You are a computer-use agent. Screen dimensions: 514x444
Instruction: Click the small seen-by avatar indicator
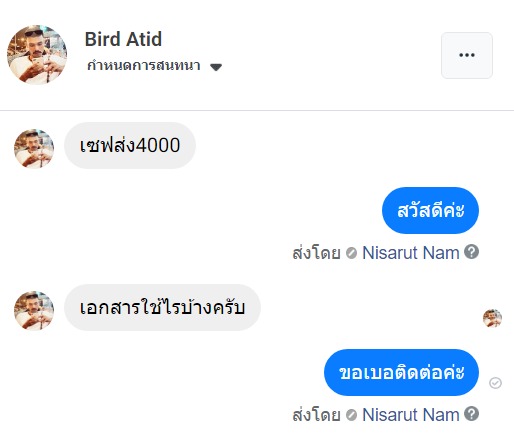[x=492, y=318]
